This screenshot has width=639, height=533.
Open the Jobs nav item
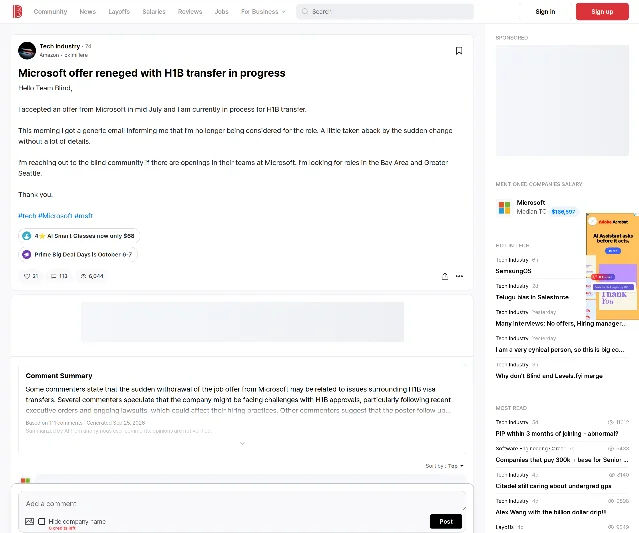[222, 11]
